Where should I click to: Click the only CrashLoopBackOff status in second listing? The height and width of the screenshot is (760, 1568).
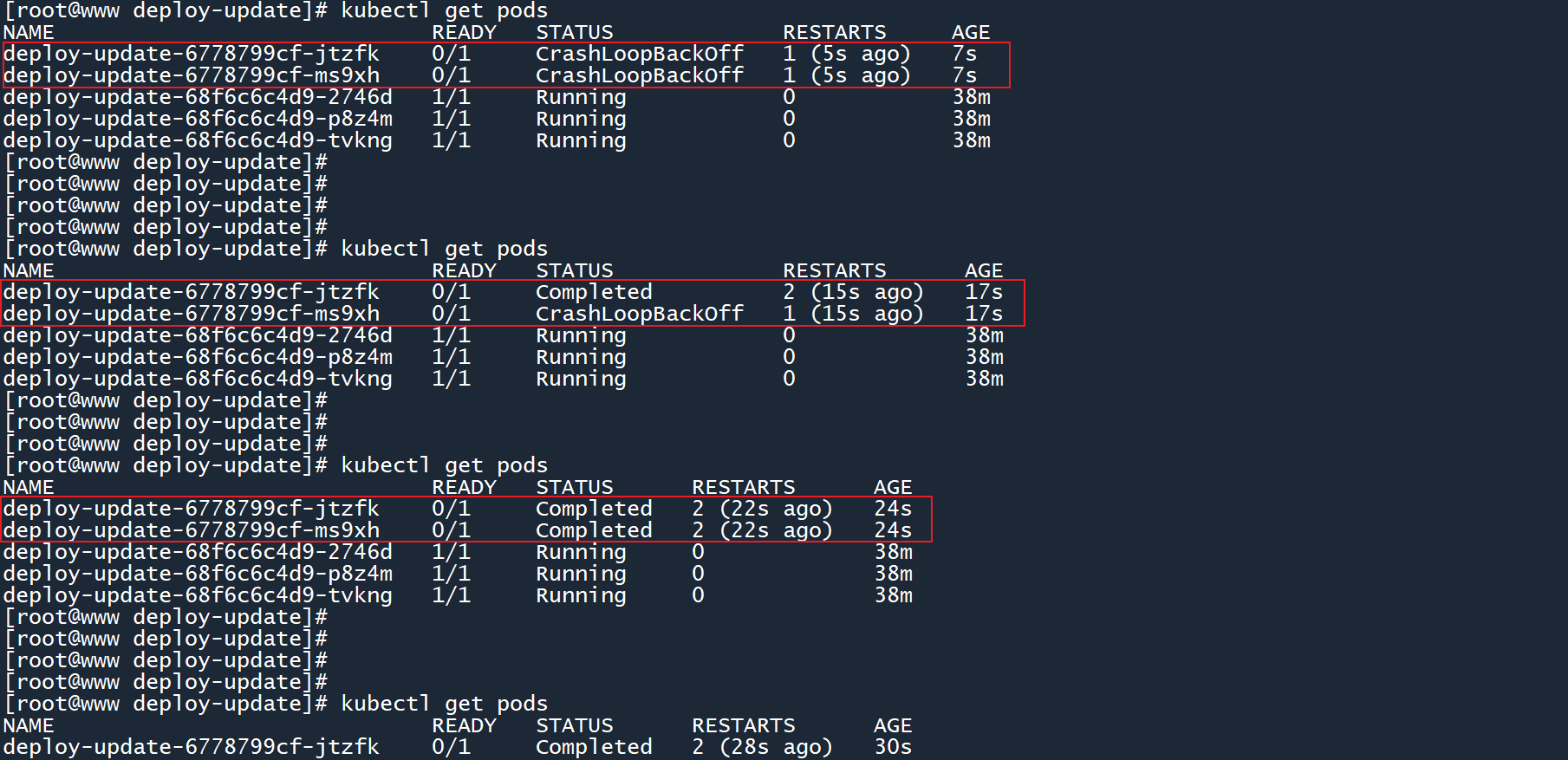click(x=639, y=314)
